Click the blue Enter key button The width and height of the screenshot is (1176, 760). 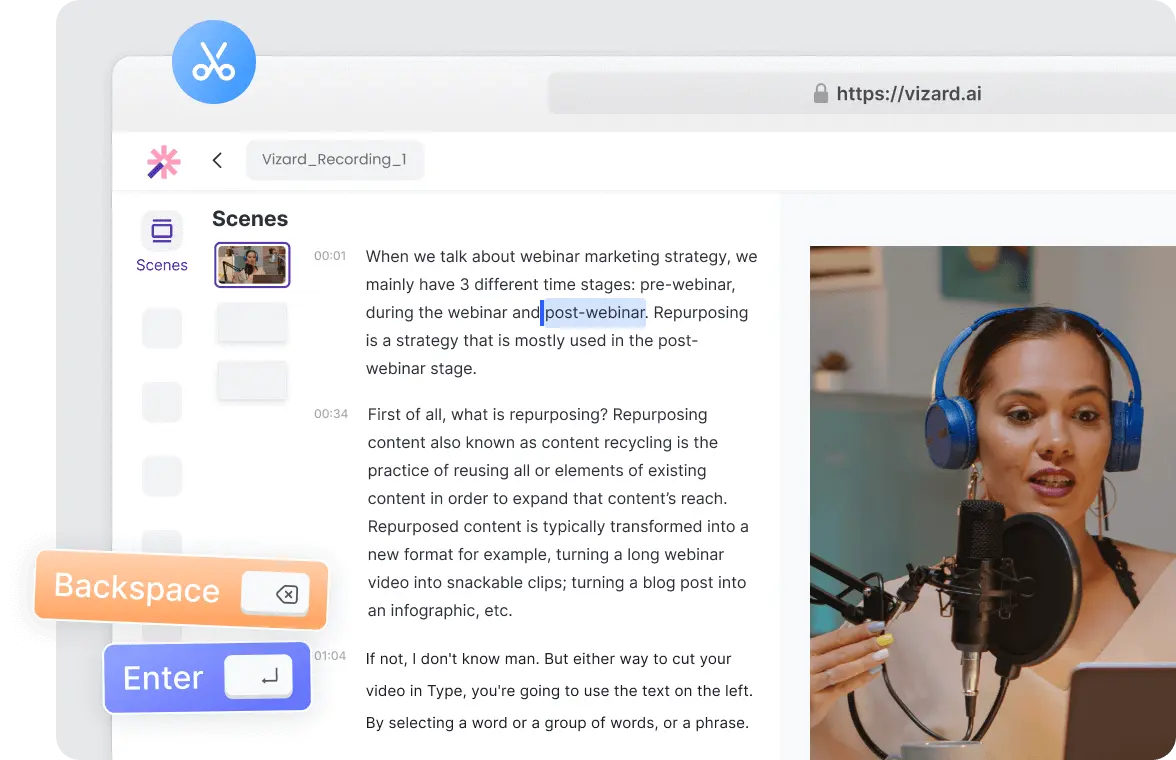click(x=207, y=677)
